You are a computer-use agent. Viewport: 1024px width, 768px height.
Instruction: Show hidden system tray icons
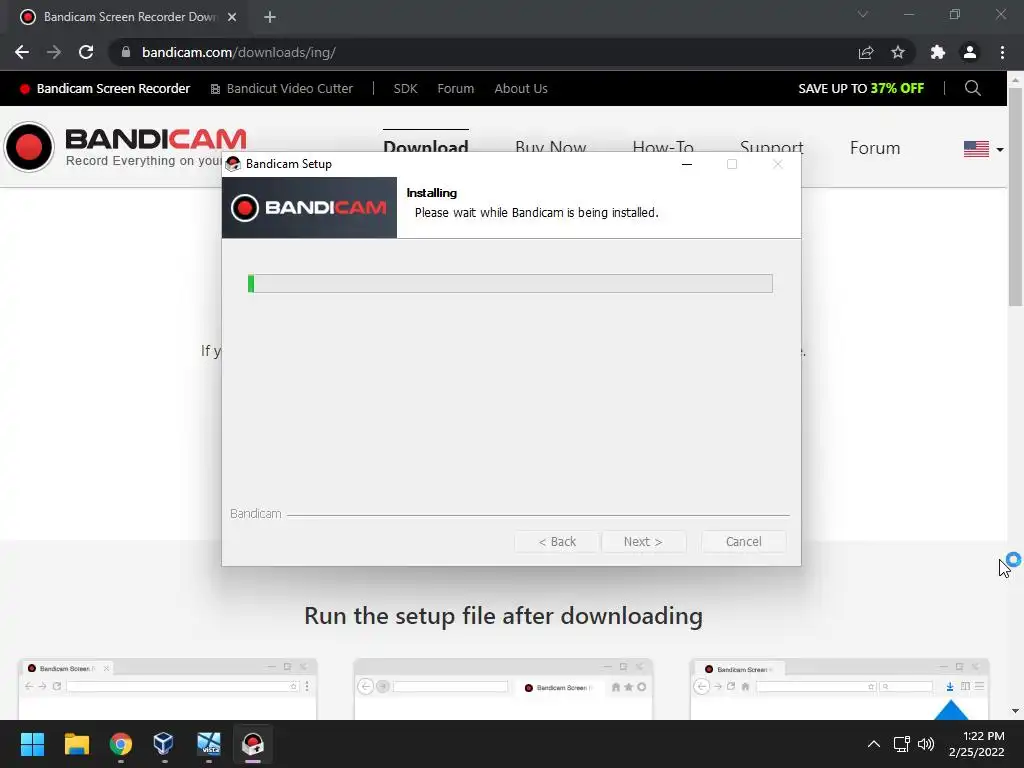873,744
